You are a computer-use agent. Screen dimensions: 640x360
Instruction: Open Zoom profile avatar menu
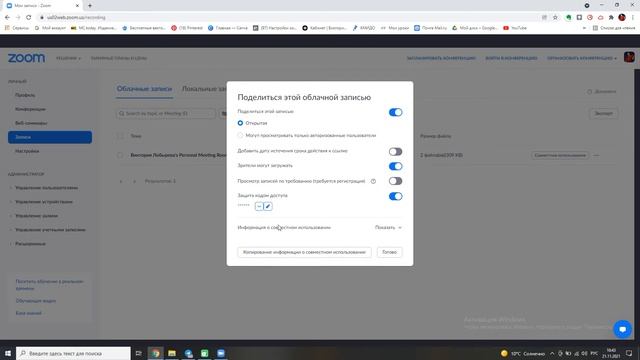click(629, 57)
